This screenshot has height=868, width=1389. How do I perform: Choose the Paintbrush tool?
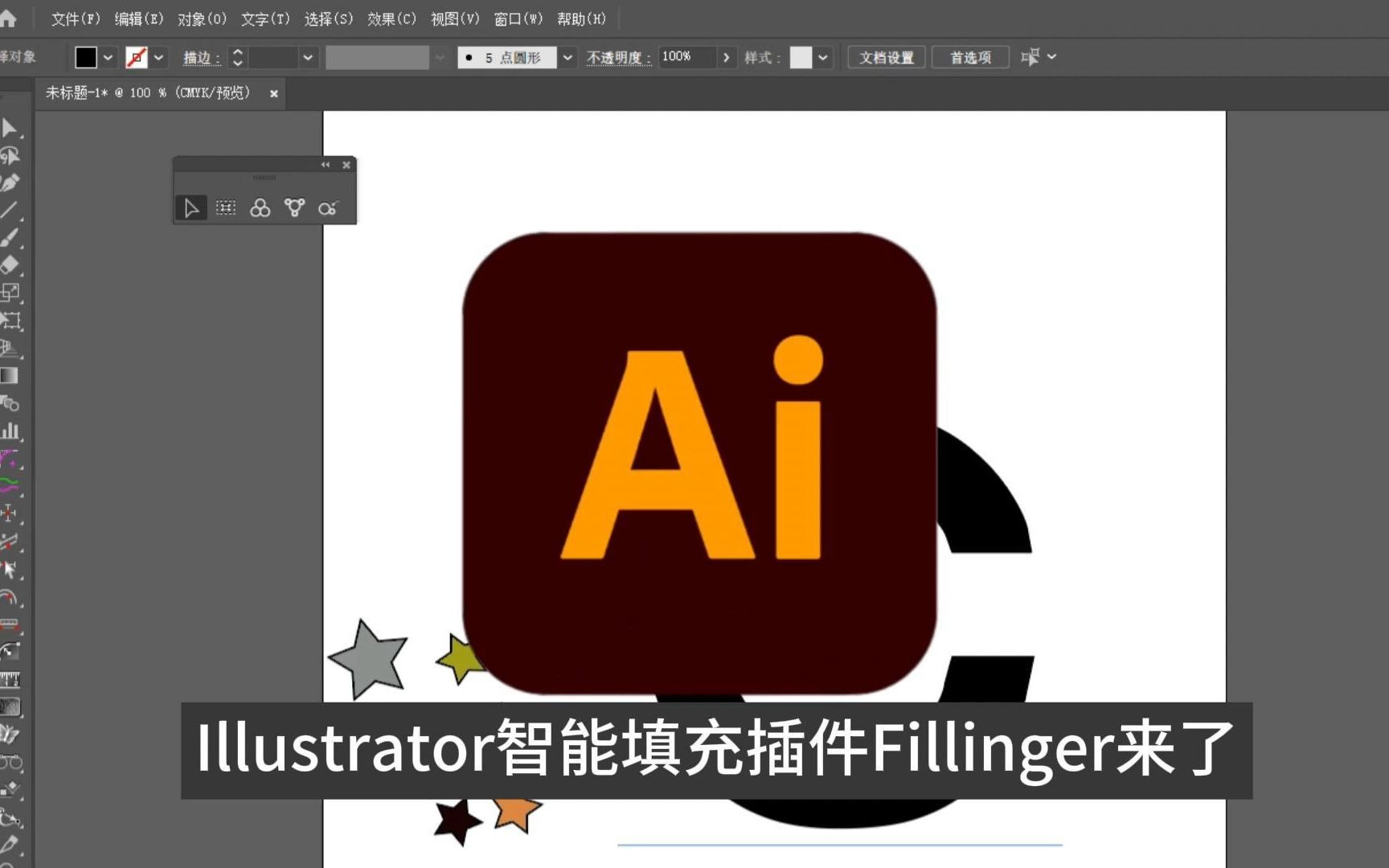point(11,237)
